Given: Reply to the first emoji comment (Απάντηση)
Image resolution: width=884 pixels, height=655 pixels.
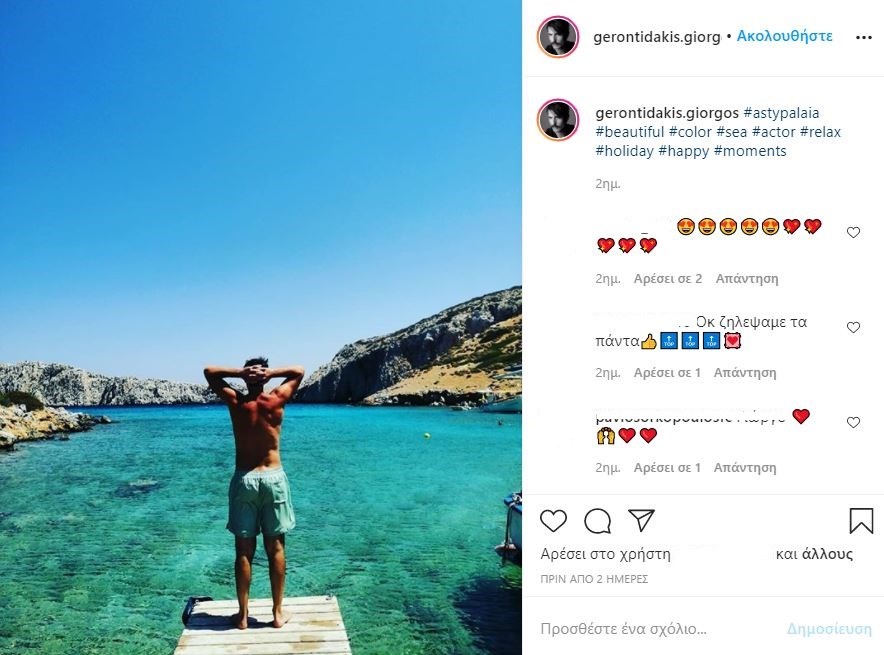Looking at the screenshot, I should [747, 278].
